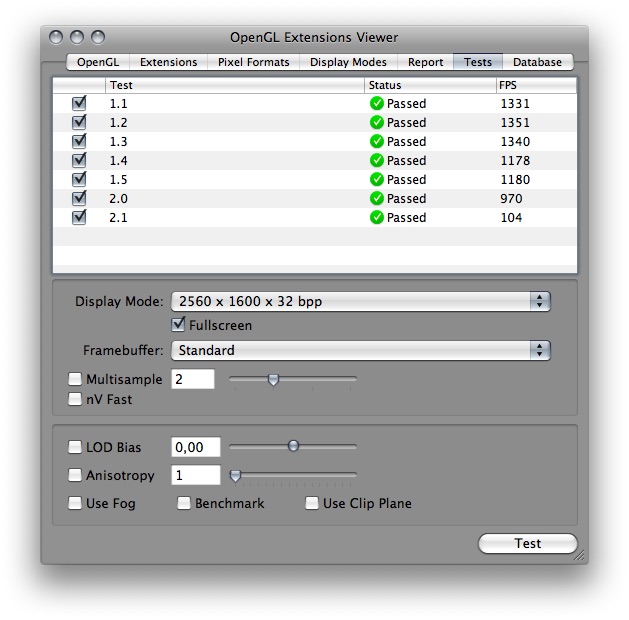This screenshot has height=620, width=629.
Task: Select FPS value 1331
Action: point(515,103)
